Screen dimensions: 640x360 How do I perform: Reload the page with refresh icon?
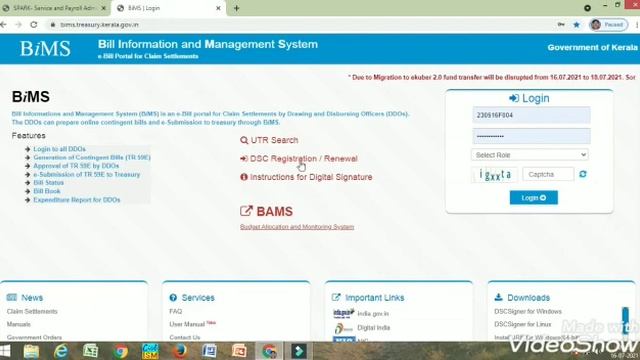pyautogui.click(x=34, y=25)
